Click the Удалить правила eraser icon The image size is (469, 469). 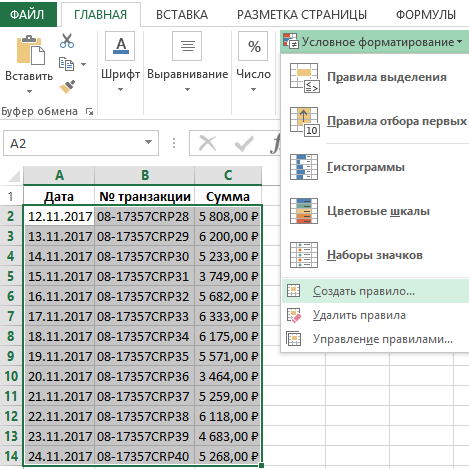[294, 315]
